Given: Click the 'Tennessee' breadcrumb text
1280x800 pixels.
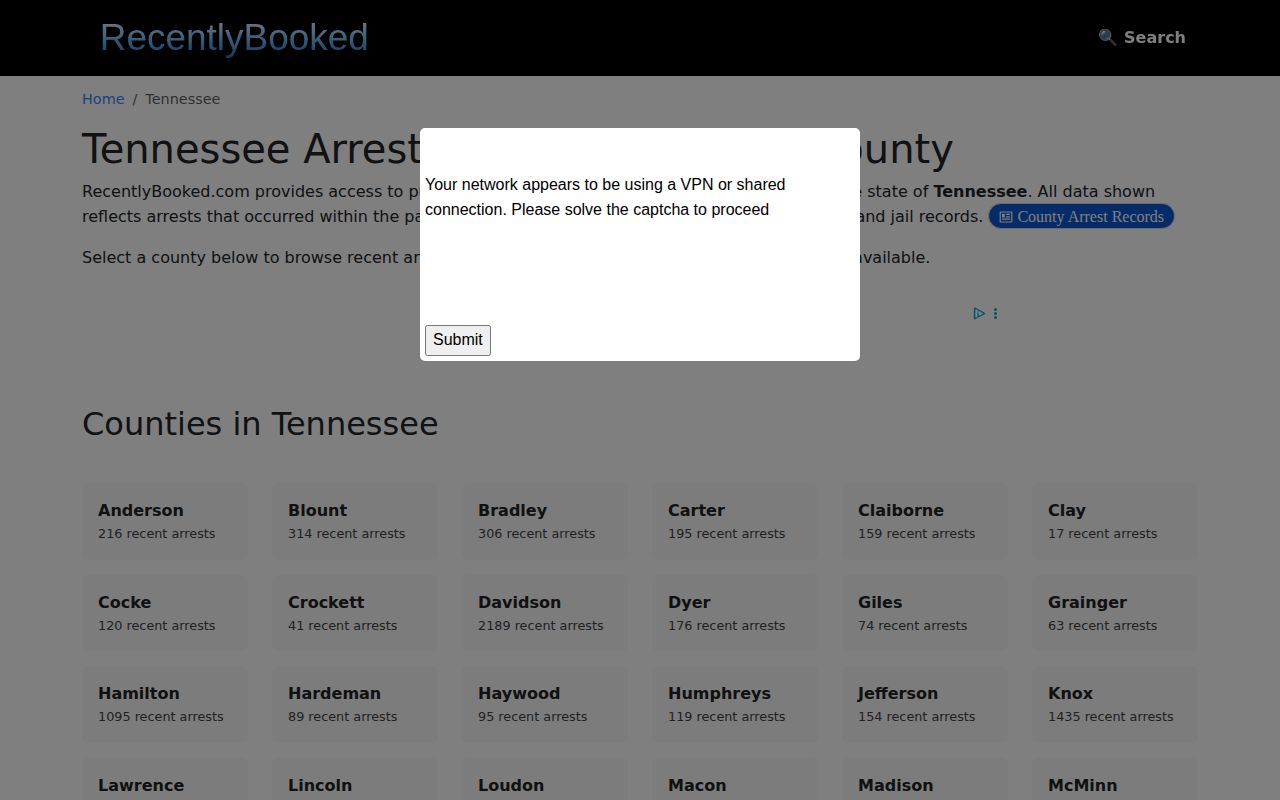Looking at the screenshot, I should pos(182,99).
